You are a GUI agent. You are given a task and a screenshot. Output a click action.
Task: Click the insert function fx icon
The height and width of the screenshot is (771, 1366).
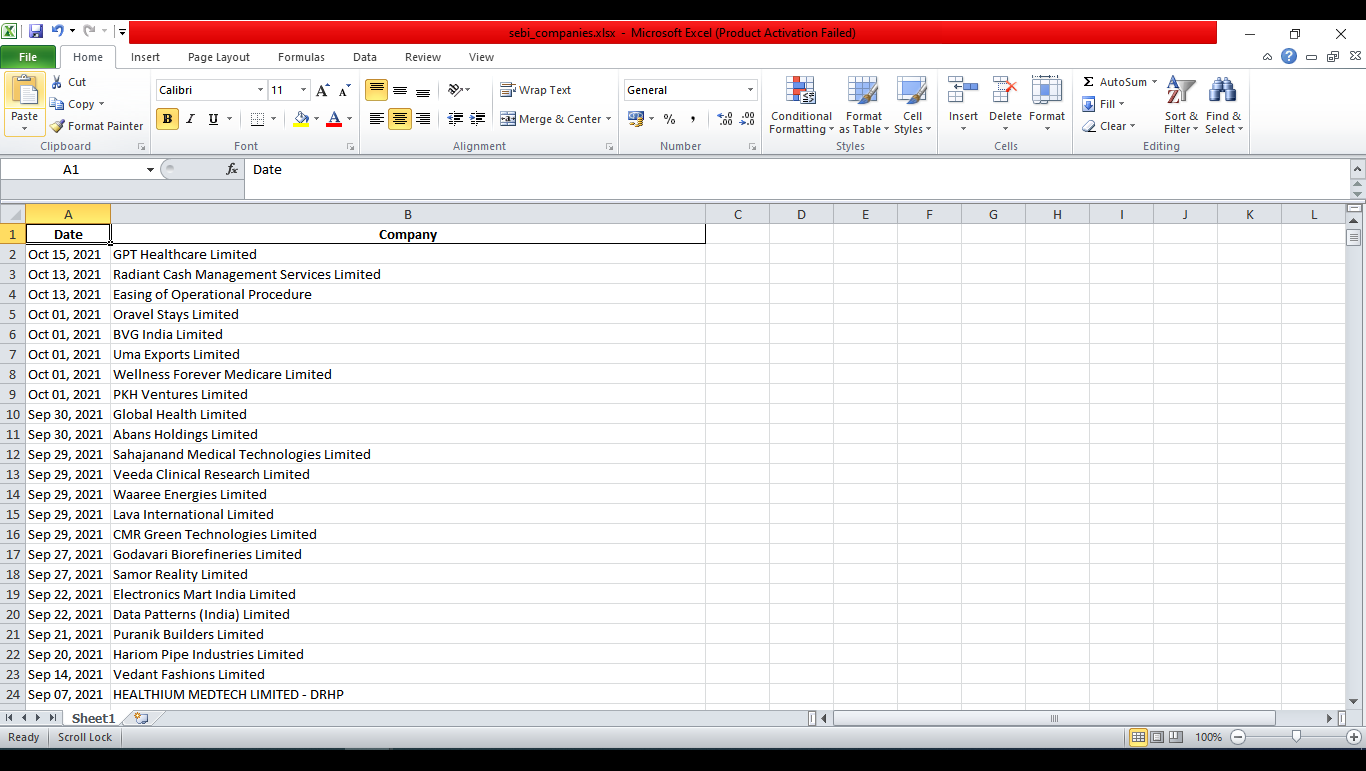click(x=232, y=169)
